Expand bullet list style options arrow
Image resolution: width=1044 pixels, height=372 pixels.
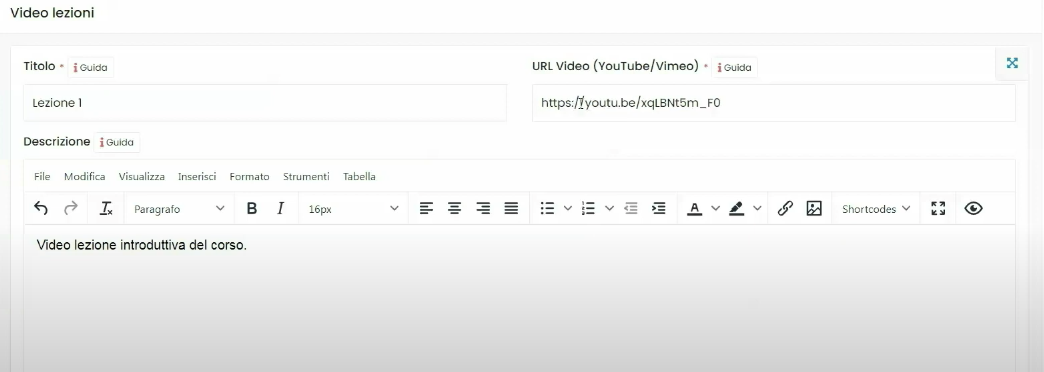click(x=568, y=209)
